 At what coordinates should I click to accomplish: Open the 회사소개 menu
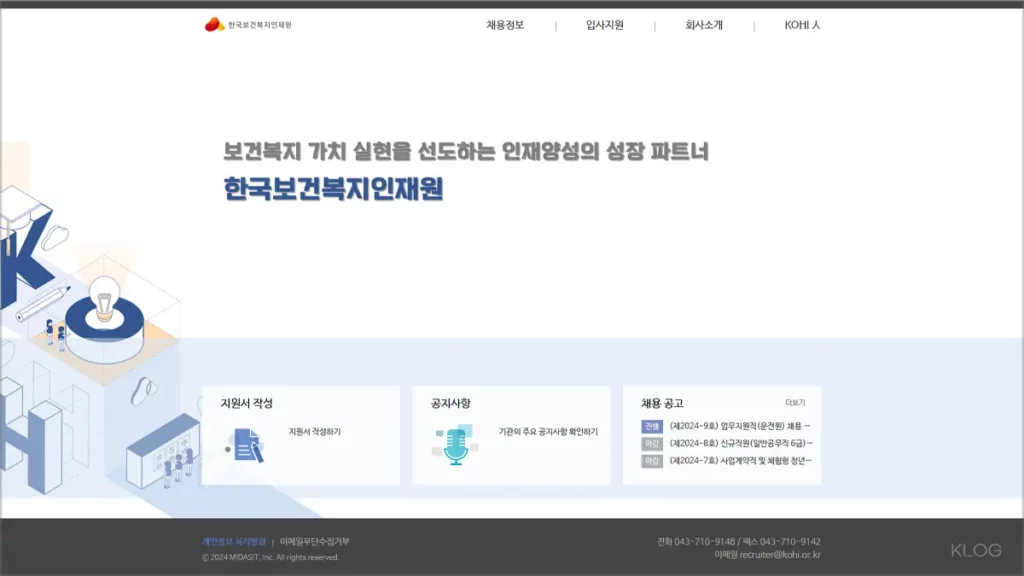coord(704,25)
